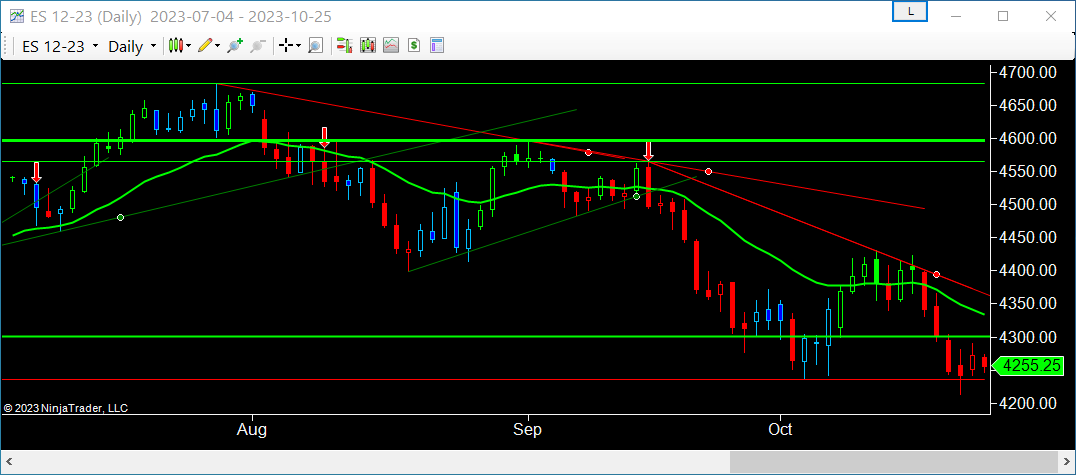Select the red arrow marker in mid-September
Viewport: 1076px width, 475px height.
[648, 151]
